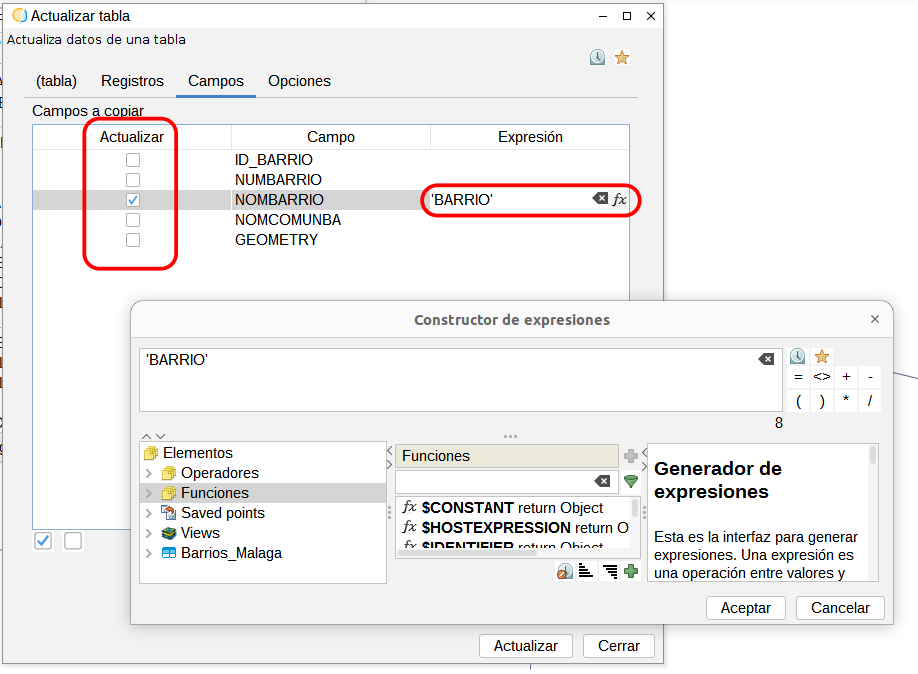Enable update checkbox for ID_BARRIO

coord(133,160)
